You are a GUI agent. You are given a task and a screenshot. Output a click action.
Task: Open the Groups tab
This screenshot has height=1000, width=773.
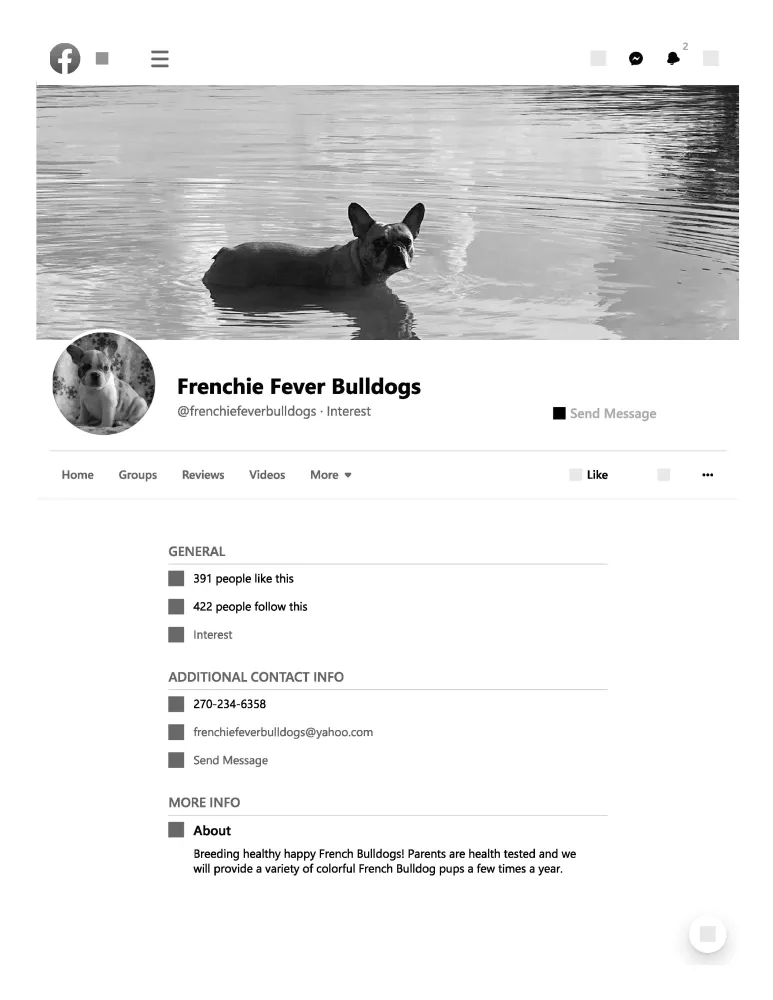[x=138, y=474]
